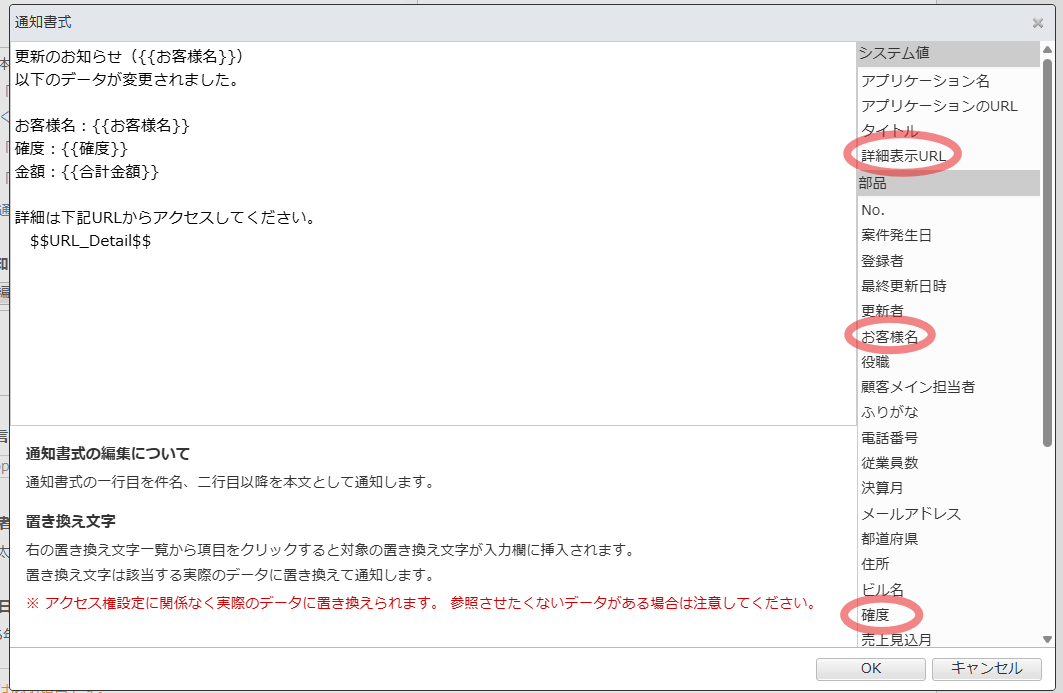1063x693 pixels.
Task: Insert メールアドレス placeholder
Action: [910, 513]
